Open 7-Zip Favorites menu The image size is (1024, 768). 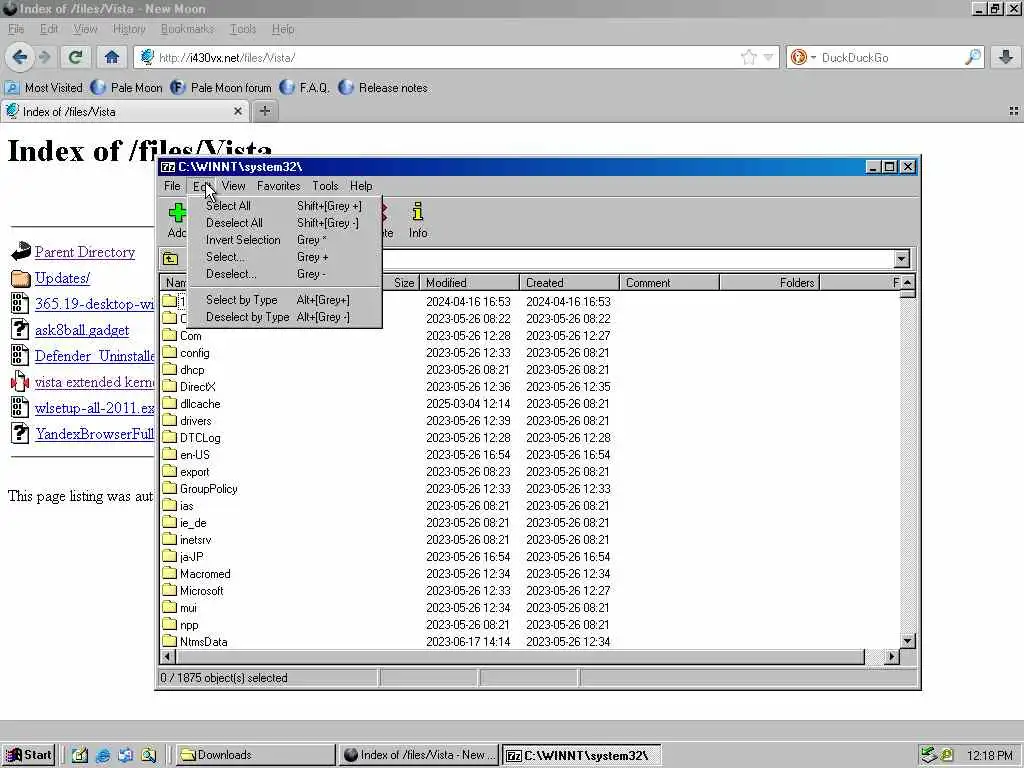278,186
